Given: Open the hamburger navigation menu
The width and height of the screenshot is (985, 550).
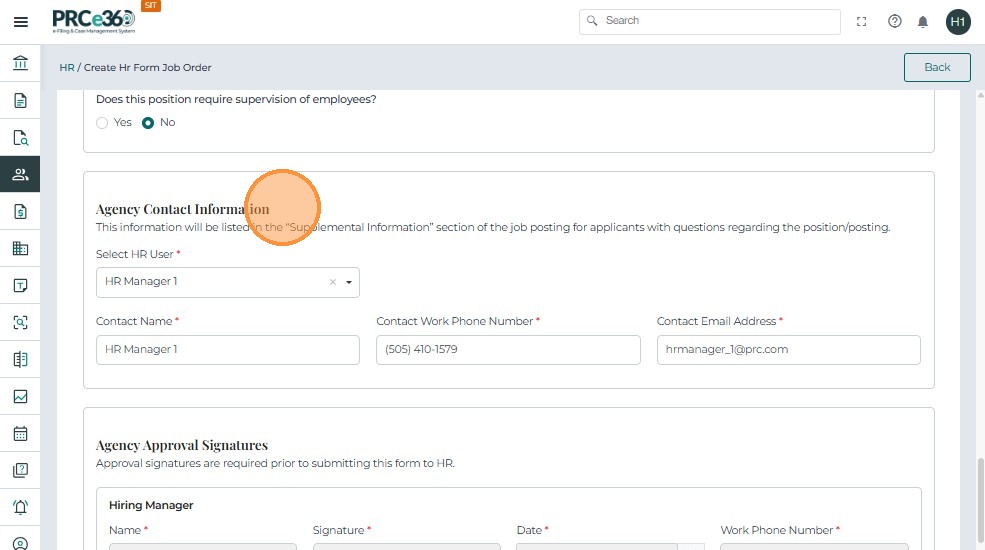Looking at the screenshot, I should (20, 22).
